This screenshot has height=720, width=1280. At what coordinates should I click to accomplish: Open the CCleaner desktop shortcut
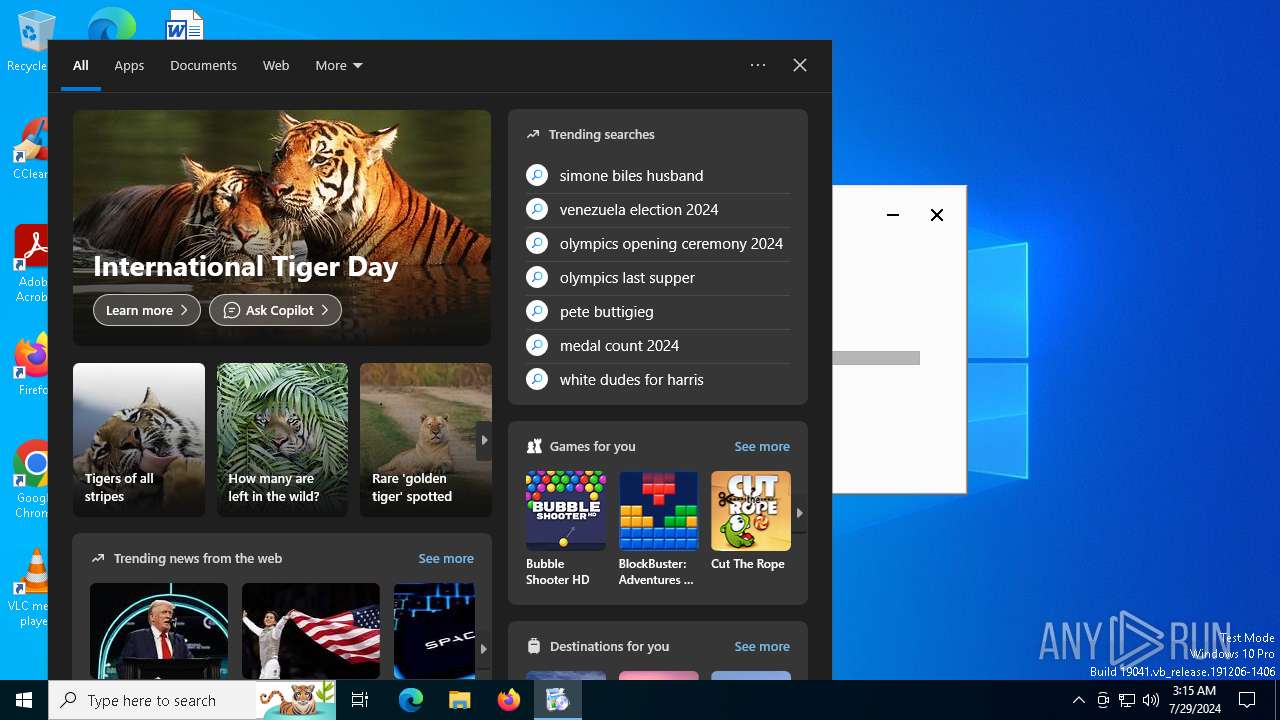(30, 149)
